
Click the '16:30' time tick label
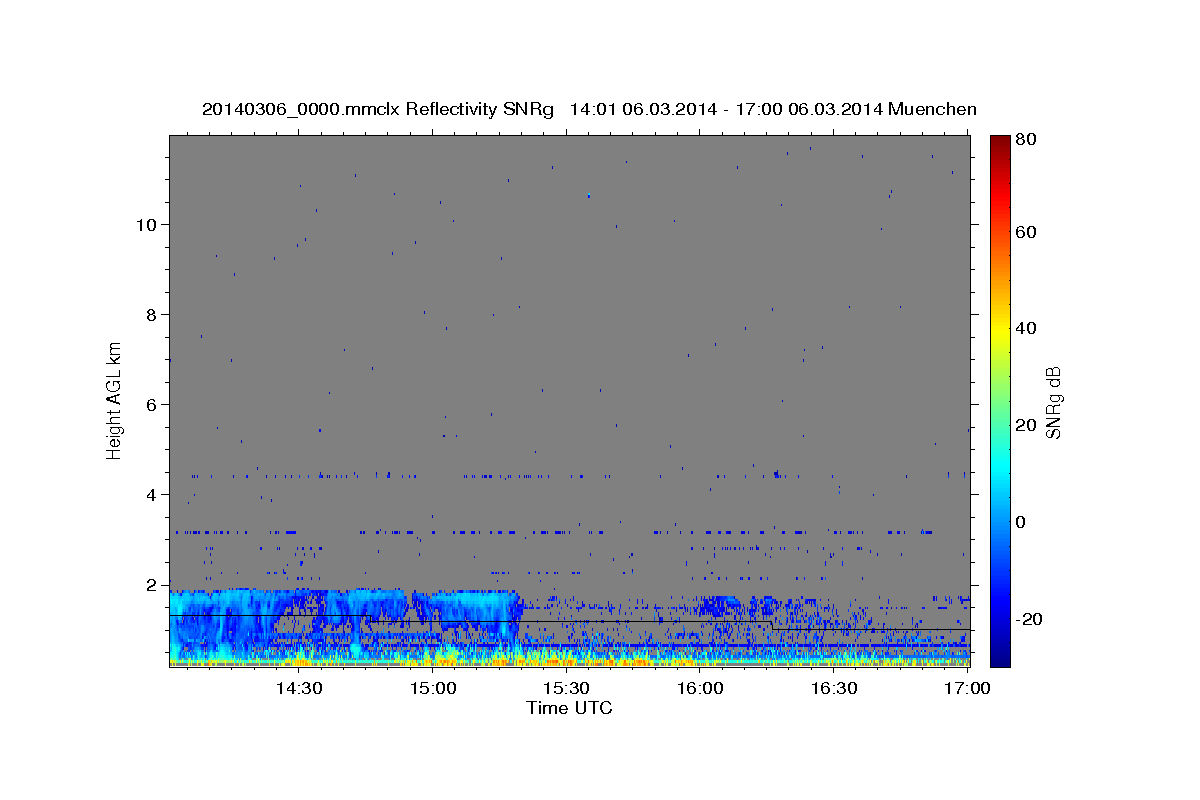click(834, 688)
